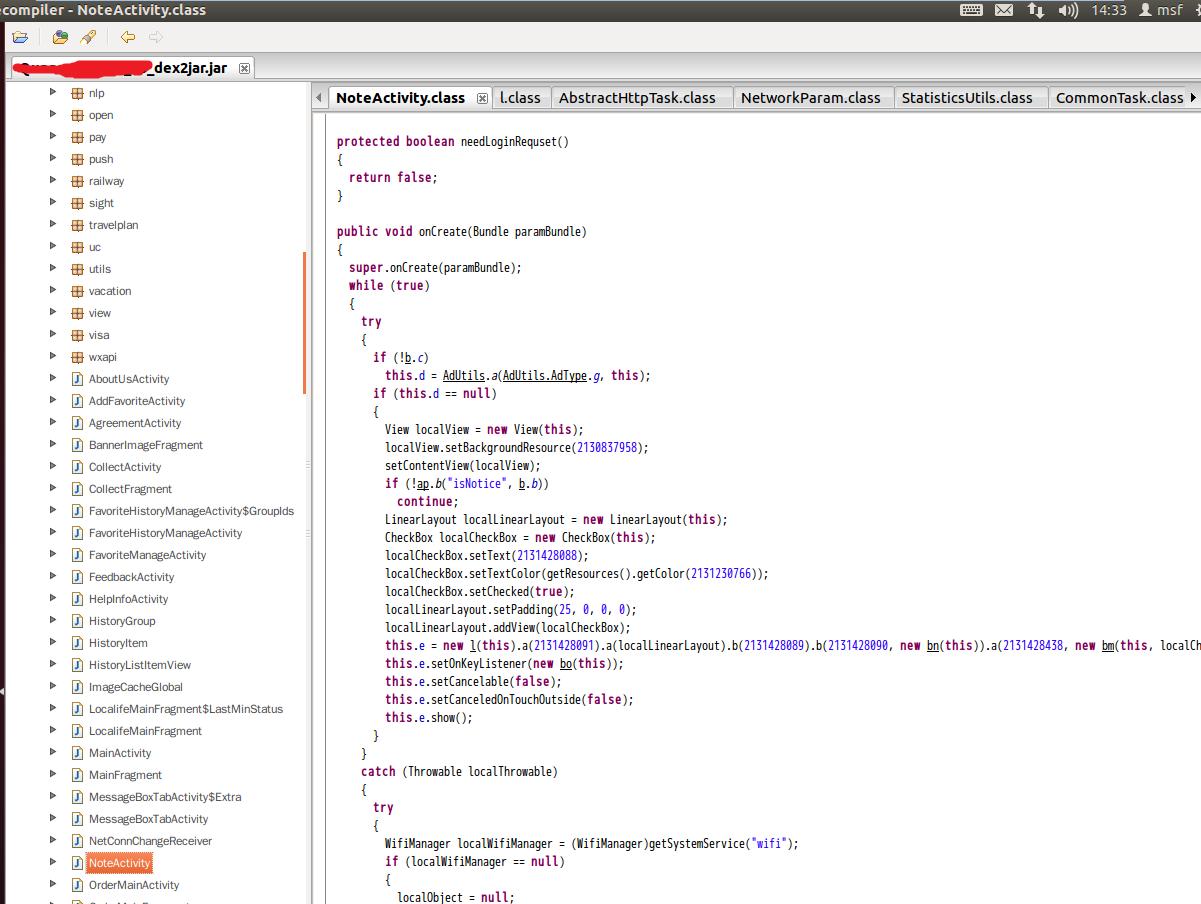Switch to AbstractHttpTask.class tab
This screenshot has height=904, width=1201.
[637, 98]
